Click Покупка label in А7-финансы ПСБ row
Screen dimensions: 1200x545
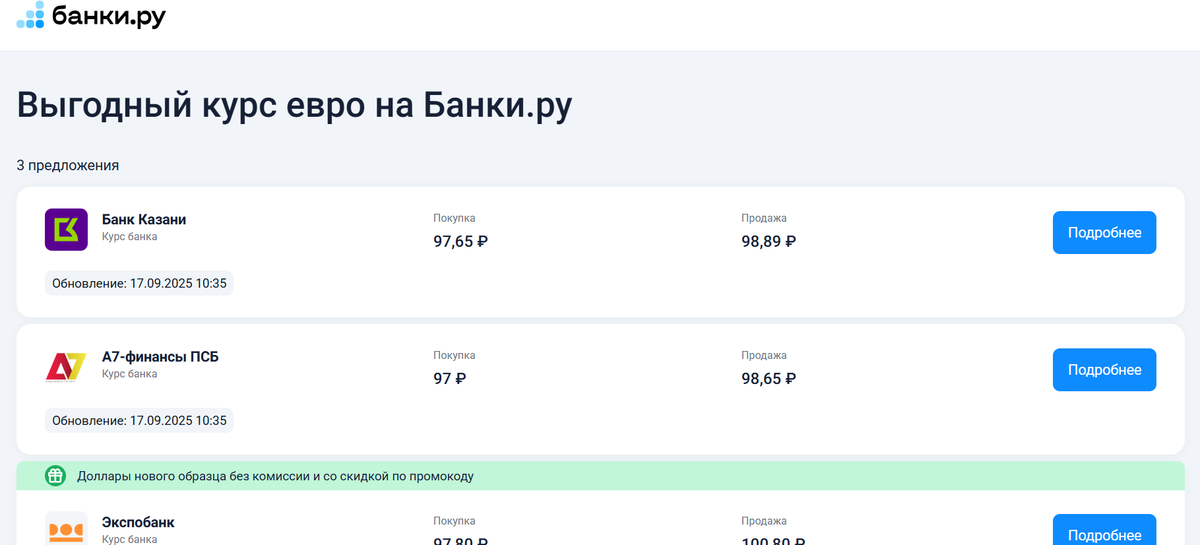coord(454,355)
